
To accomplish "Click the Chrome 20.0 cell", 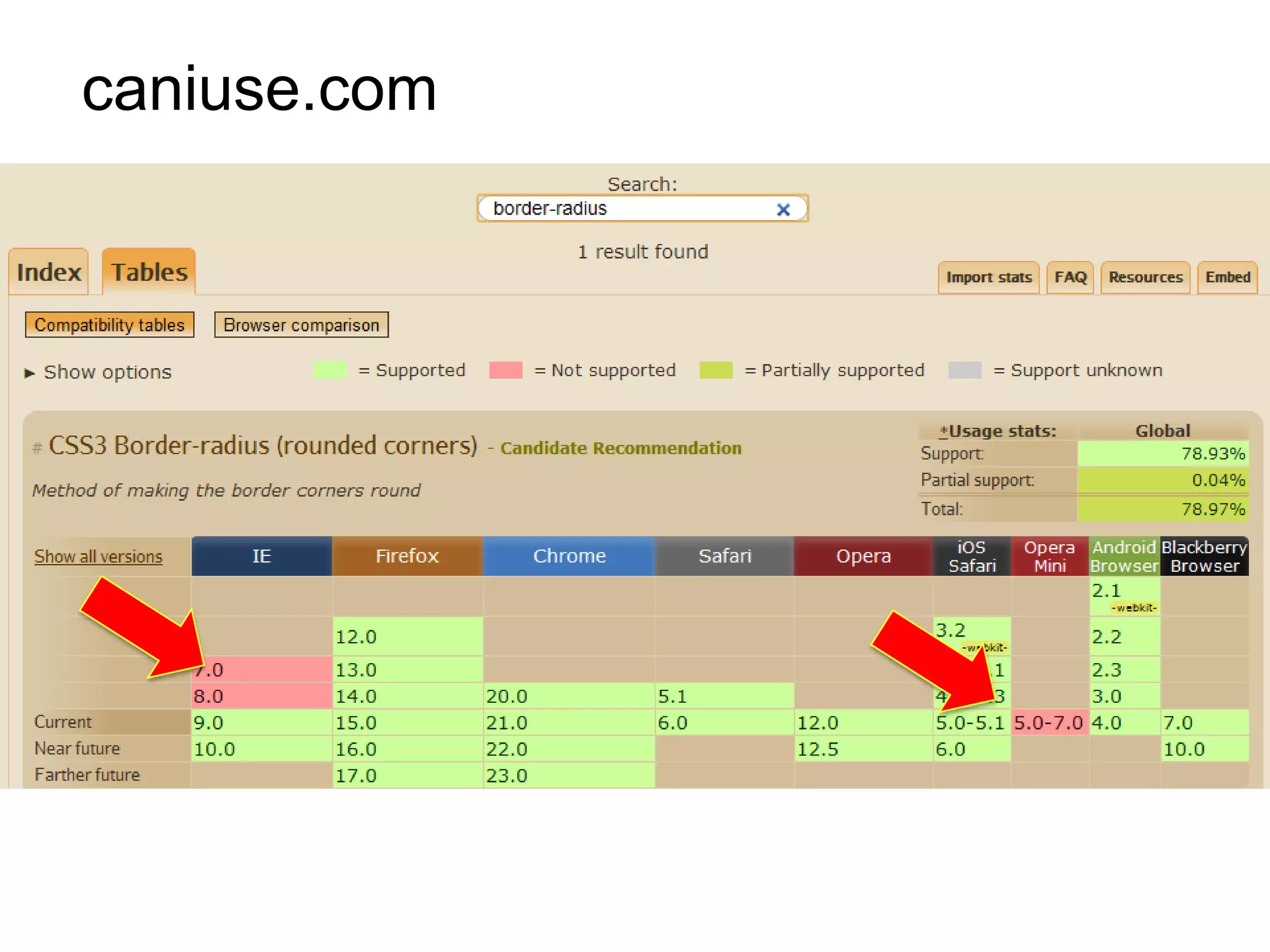I will coord(569,696).
